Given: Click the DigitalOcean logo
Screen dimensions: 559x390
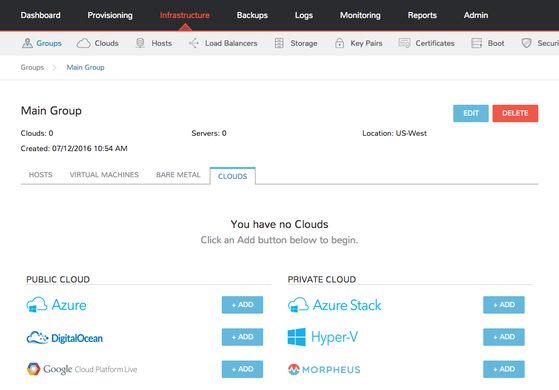Looking at the screenshot, I should pos(65,338).
